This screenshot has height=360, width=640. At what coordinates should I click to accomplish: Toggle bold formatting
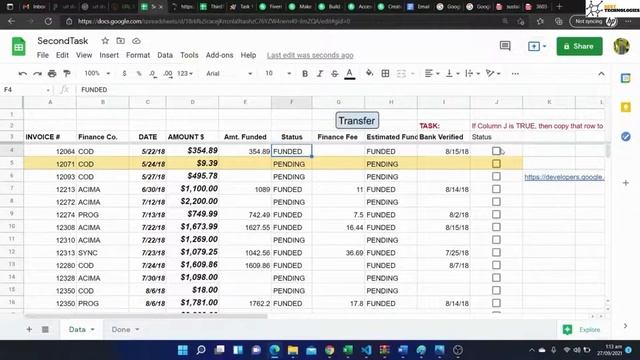pyautogui.click(x=305, y=73)
